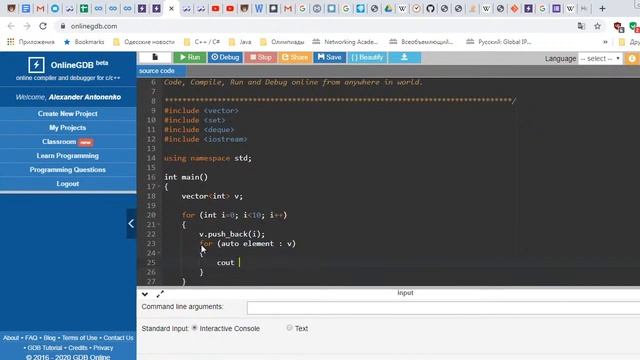Collapse the sidebar with the left chevron
The image size is (640, 360).
(x=131, y=223)
